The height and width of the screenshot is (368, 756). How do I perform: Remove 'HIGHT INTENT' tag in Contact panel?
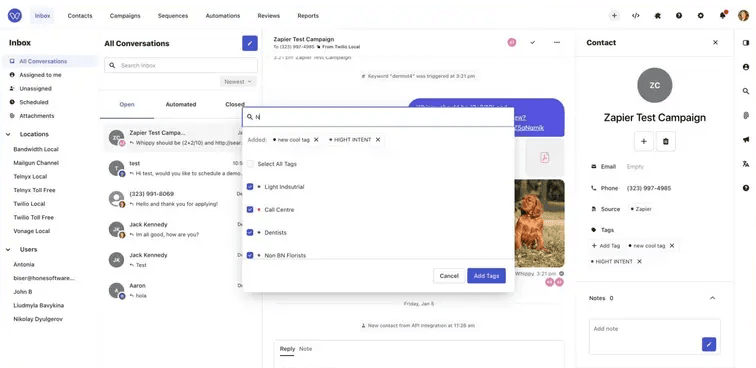click(x=640, y=261)
